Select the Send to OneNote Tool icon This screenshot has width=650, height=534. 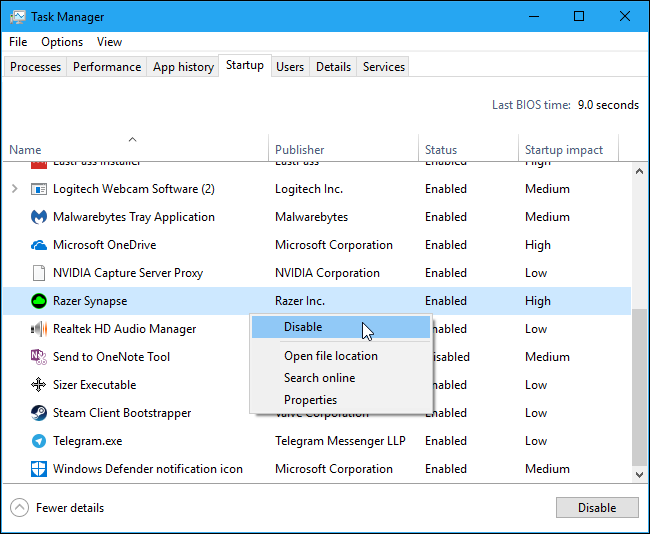[x=39, y=357]
